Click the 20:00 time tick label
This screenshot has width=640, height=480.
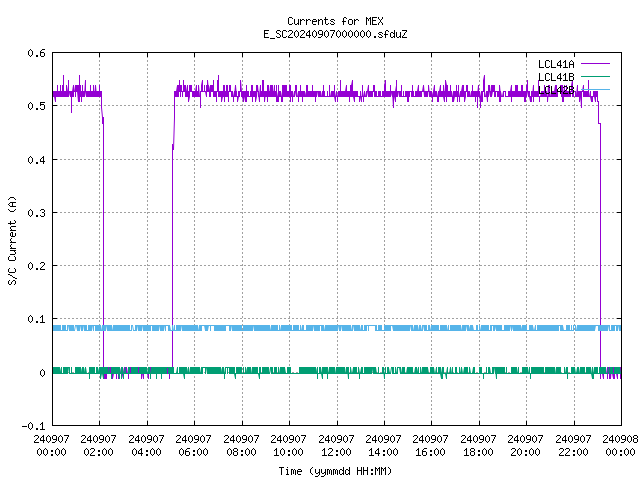coord(525,452)
